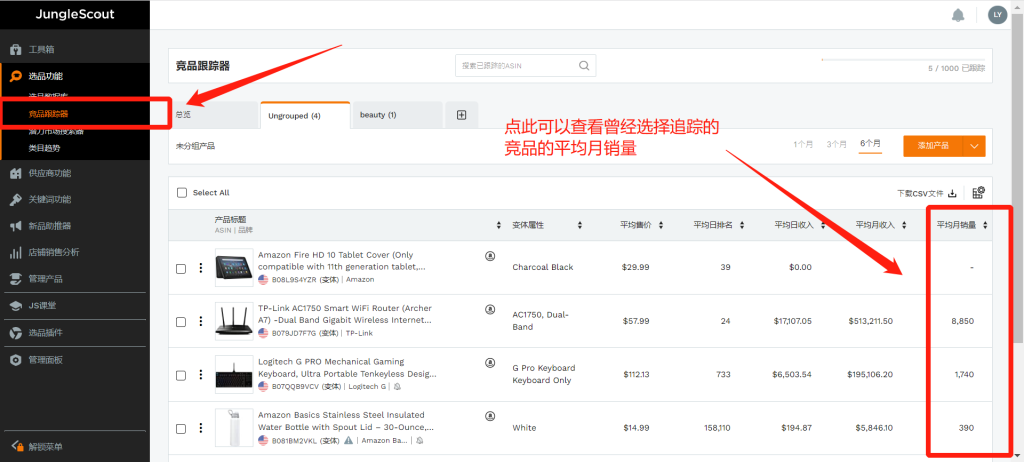
Task: Open Logitech G PRO Mechanical Gaming title
Action: point(347,368)
